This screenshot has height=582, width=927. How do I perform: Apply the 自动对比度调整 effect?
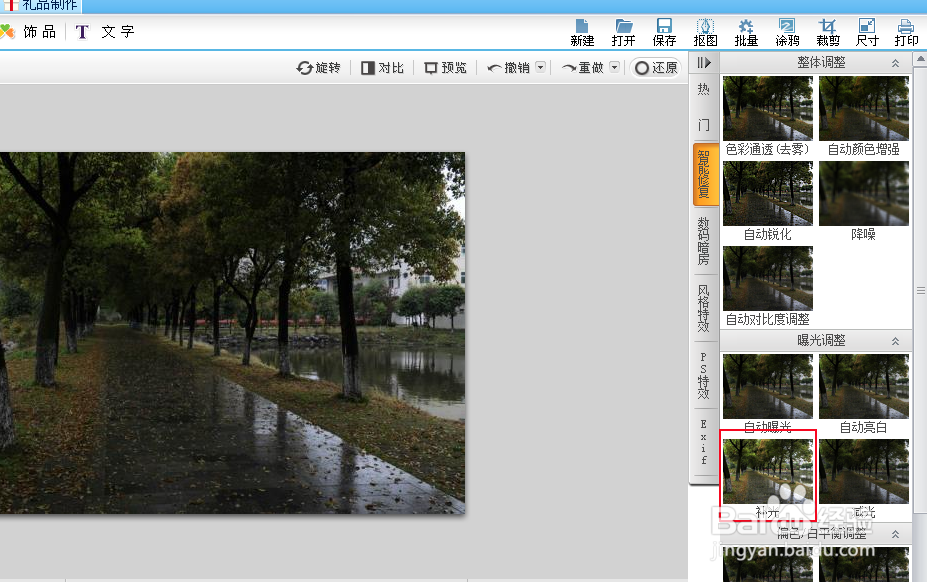pyautogui.click(x=768, y=286)
